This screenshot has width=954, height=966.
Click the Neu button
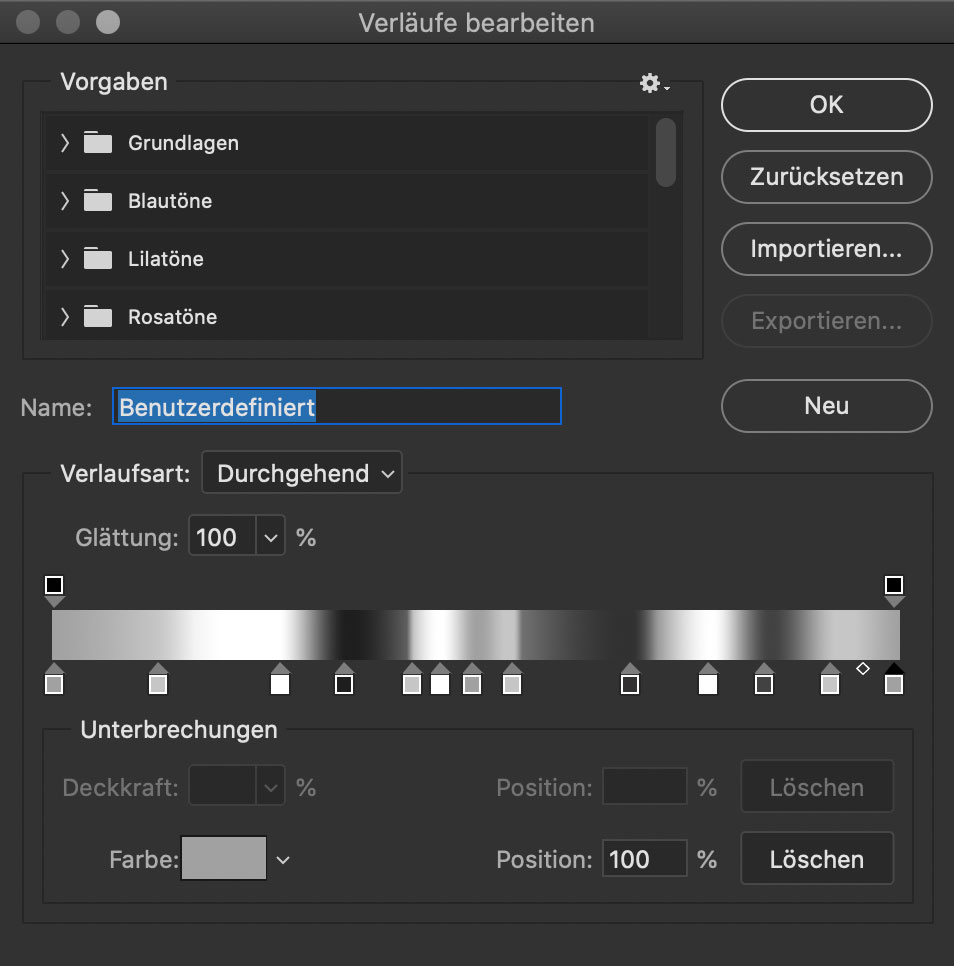click(x=827, y=406)
